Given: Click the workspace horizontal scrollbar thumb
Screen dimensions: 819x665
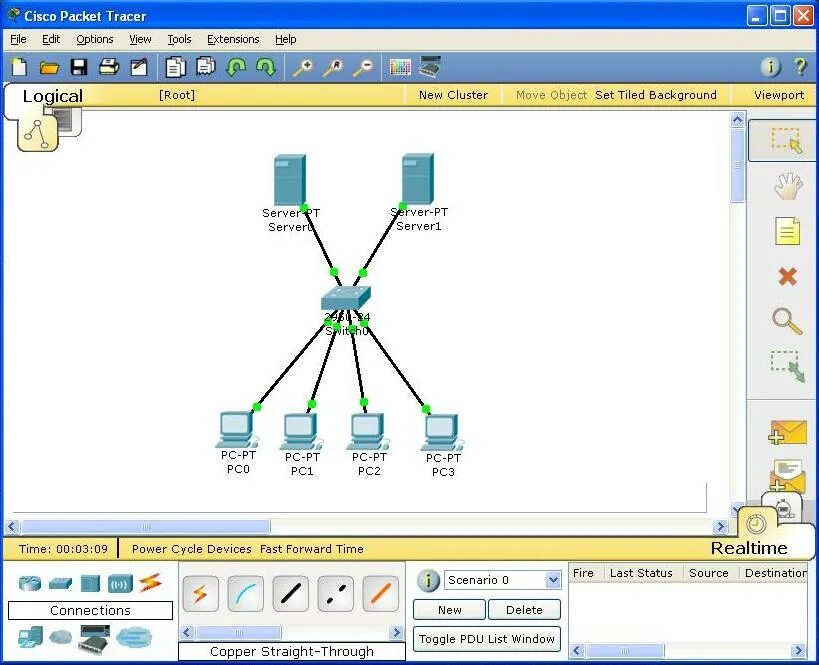Looking at the screenshot, I should click(146, 527).
